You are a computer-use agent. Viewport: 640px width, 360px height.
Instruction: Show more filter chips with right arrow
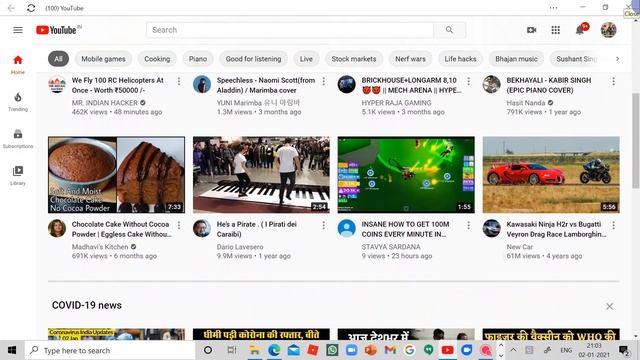click(617, 59)
